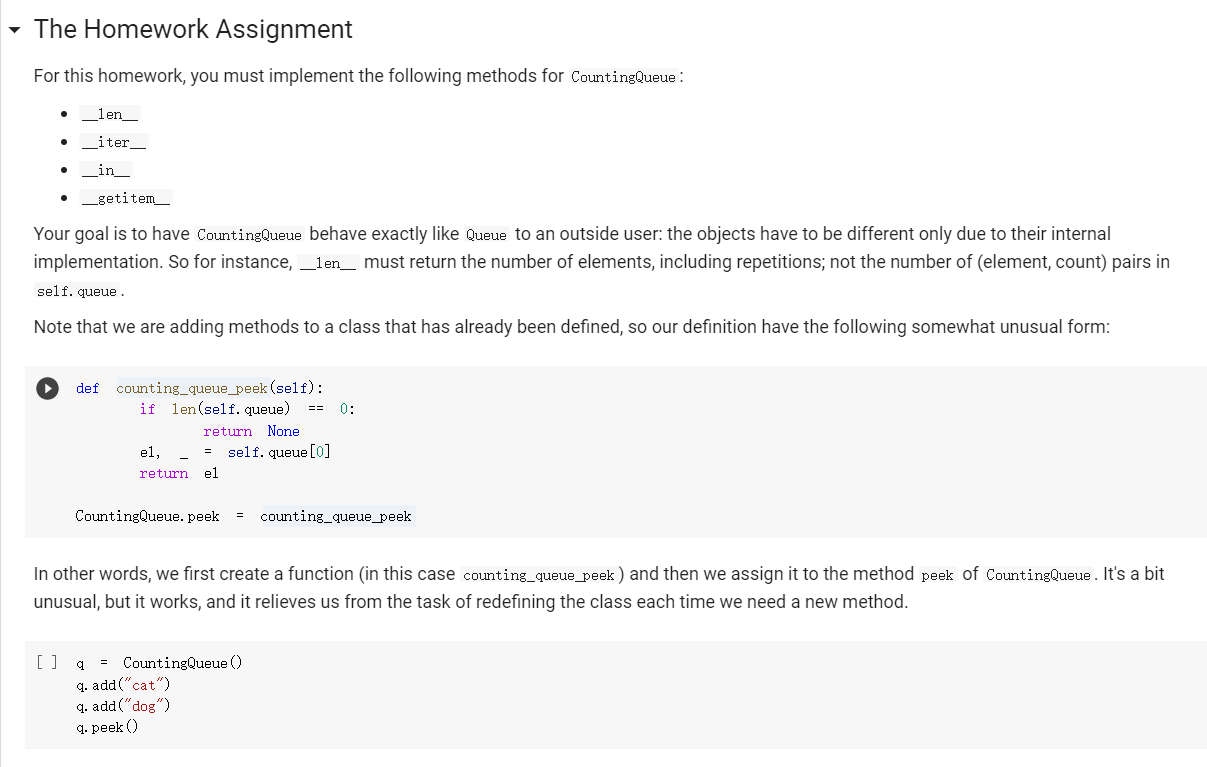Click the disclosure triangle beside the heading

pos(13,30)
